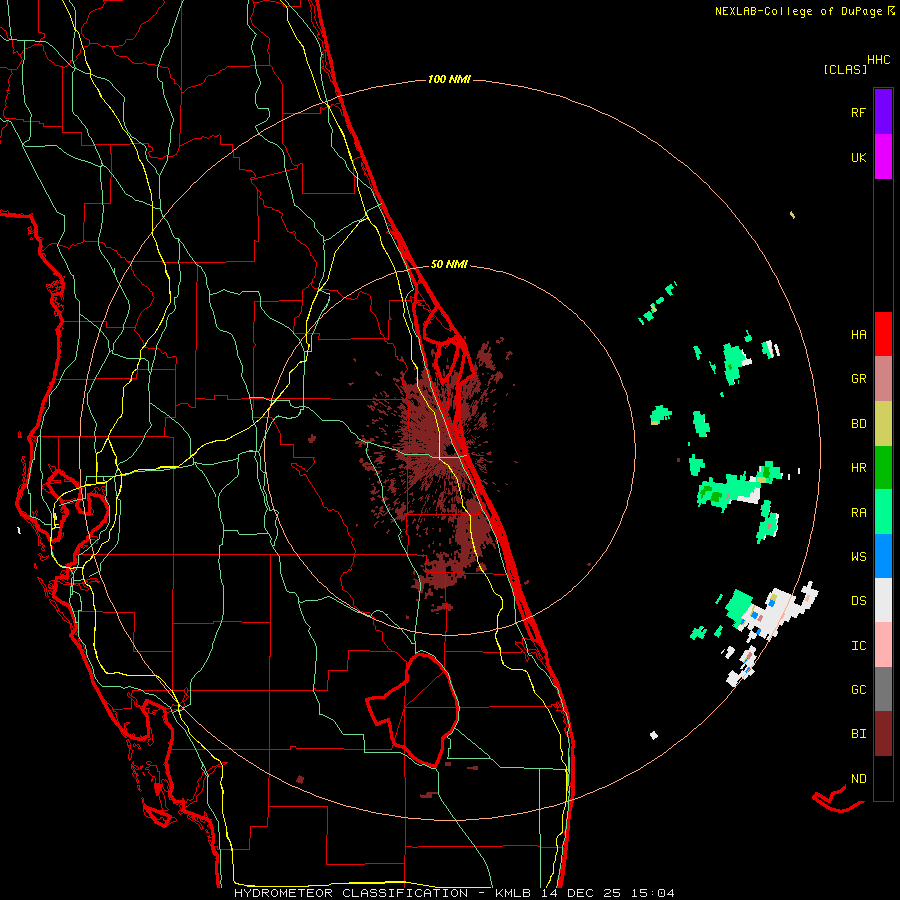This screenshot has width=900, height=900.
Task: Click the ND black legend block
Action: [883, 778]
